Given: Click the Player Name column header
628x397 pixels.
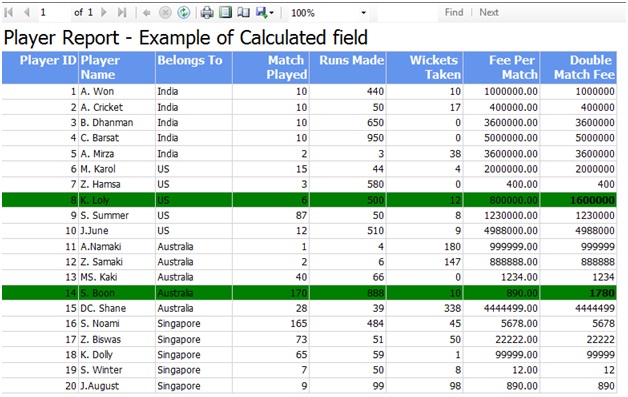Looking at the screenshot, I should click(117, 67).
